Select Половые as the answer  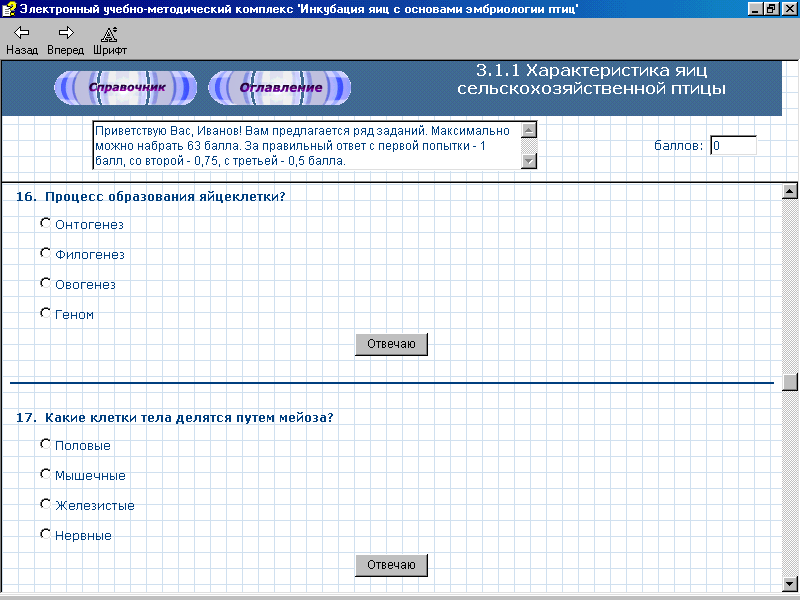coord(45,444)
